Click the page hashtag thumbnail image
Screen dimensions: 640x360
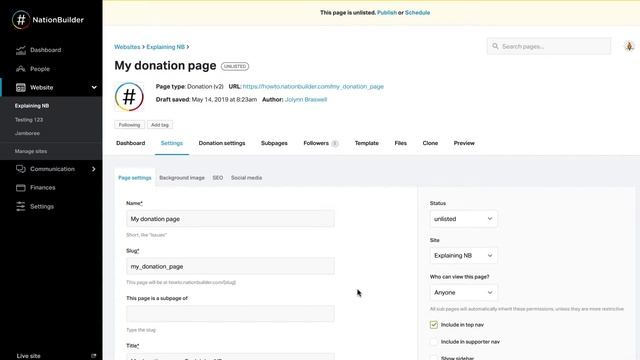129,97
